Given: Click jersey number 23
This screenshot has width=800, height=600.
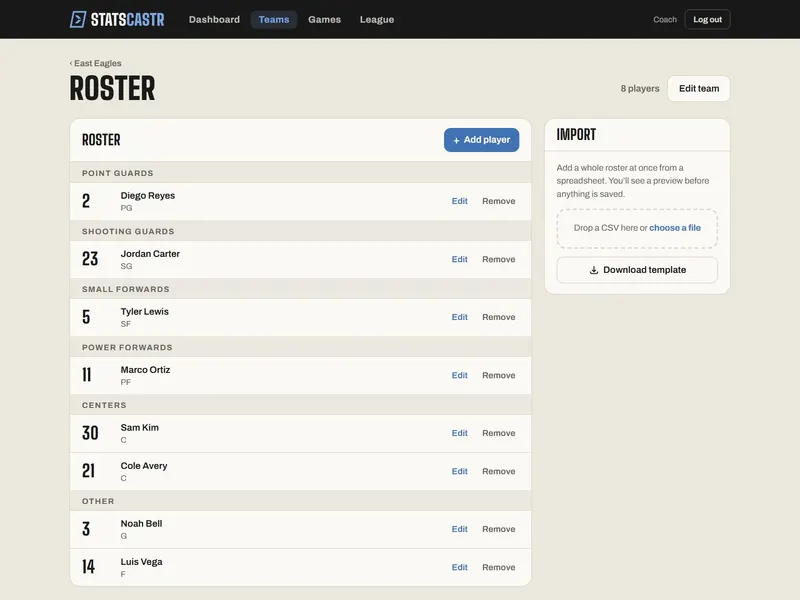Looking at the screenshot, I should (90, 259).
